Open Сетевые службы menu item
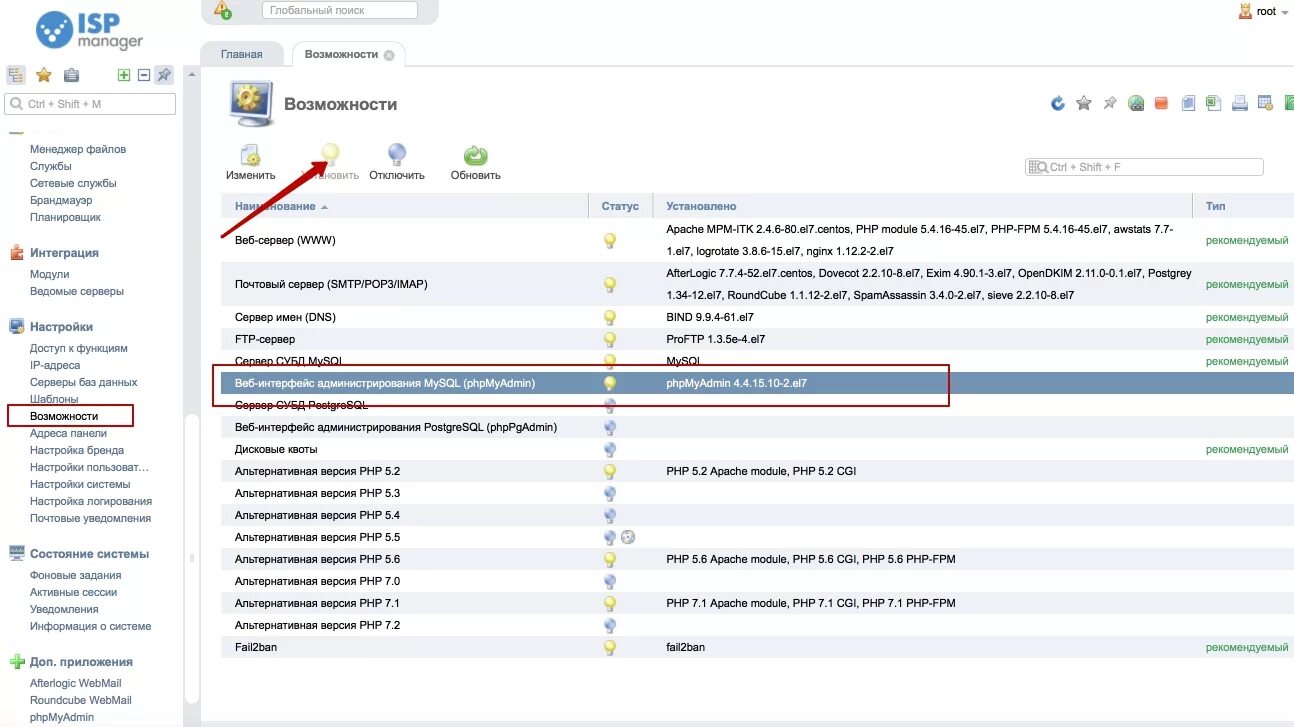1294x727 pixels. (73, 183)
